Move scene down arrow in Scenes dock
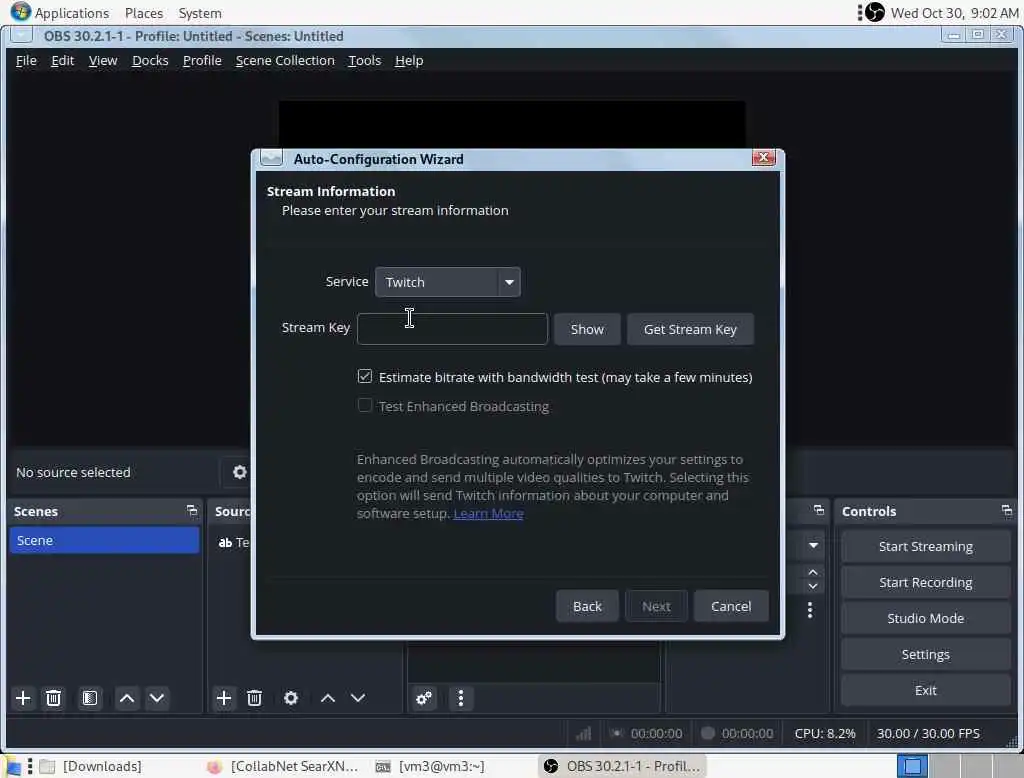The image size is (1024, 778). [x=157, y=698]
